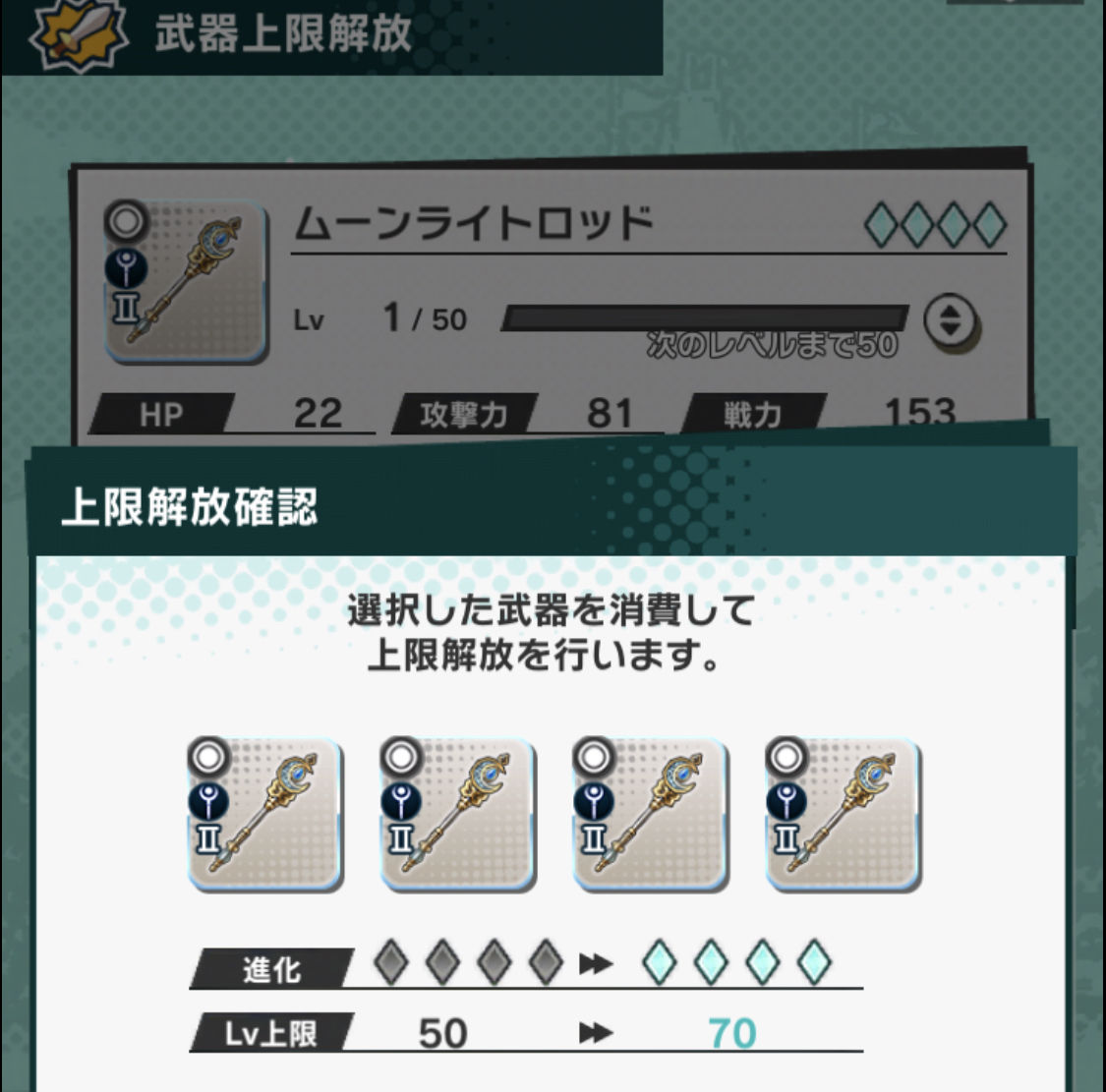The height and width of the screenshot is (1092, 1106).
Task: Toggle the up-down arrow button beside level bar
Action: click(x=950, y=321)
